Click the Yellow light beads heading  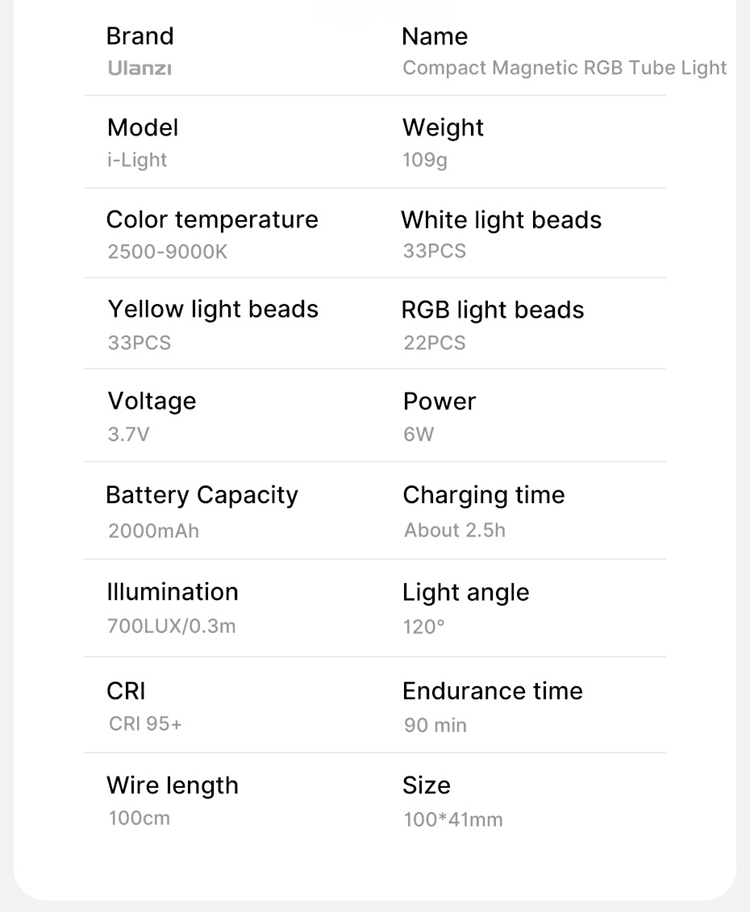pyautogui.click(x=213, y=310)
